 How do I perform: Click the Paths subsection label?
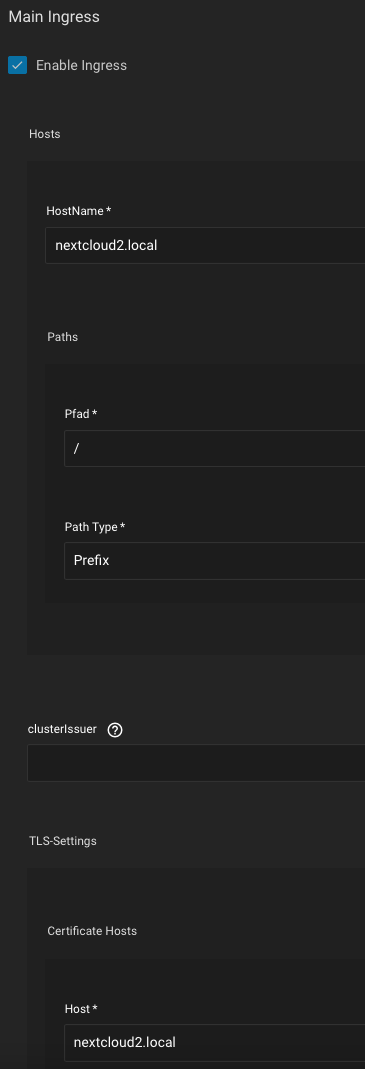click(63, 337)
